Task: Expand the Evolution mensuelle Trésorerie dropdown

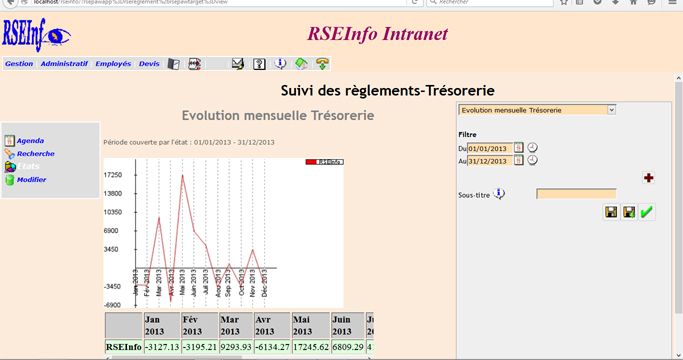Action: (612, 110)
